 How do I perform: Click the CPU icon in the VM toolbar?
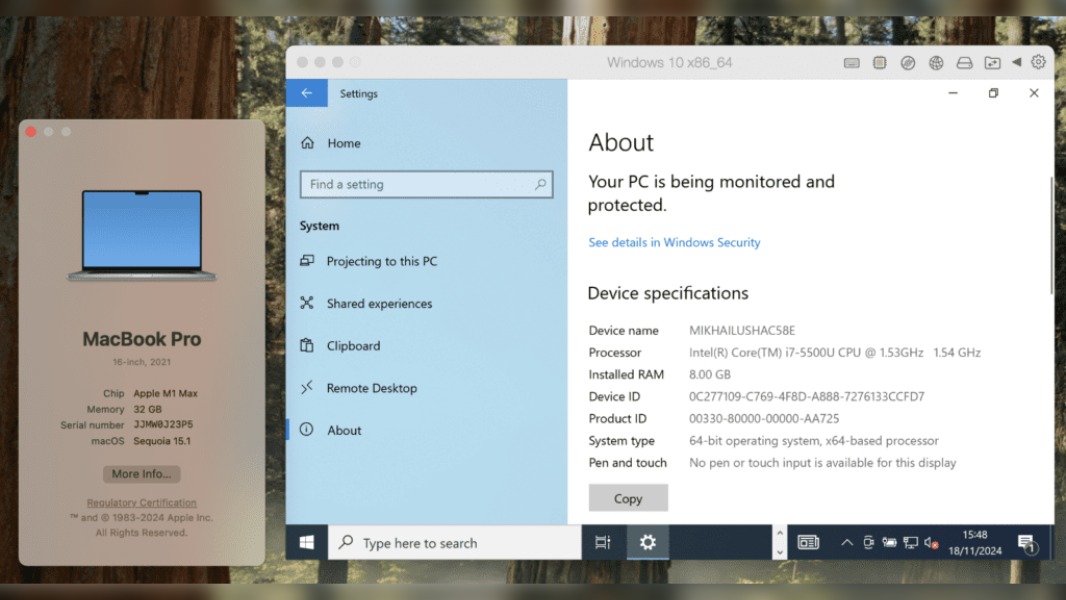tap(880, 62)
